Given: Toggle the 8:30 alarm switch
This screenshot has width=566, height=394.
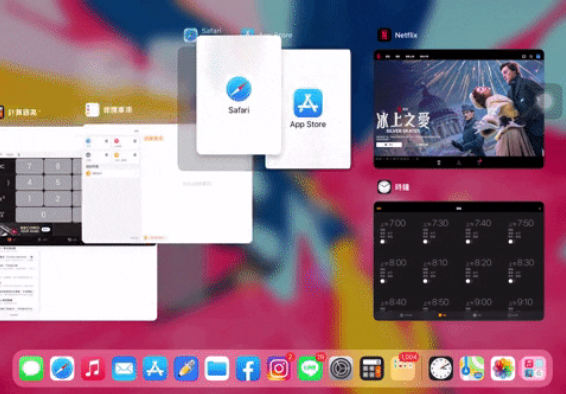Looking at the screenshot, I should [x=510, y=281].
